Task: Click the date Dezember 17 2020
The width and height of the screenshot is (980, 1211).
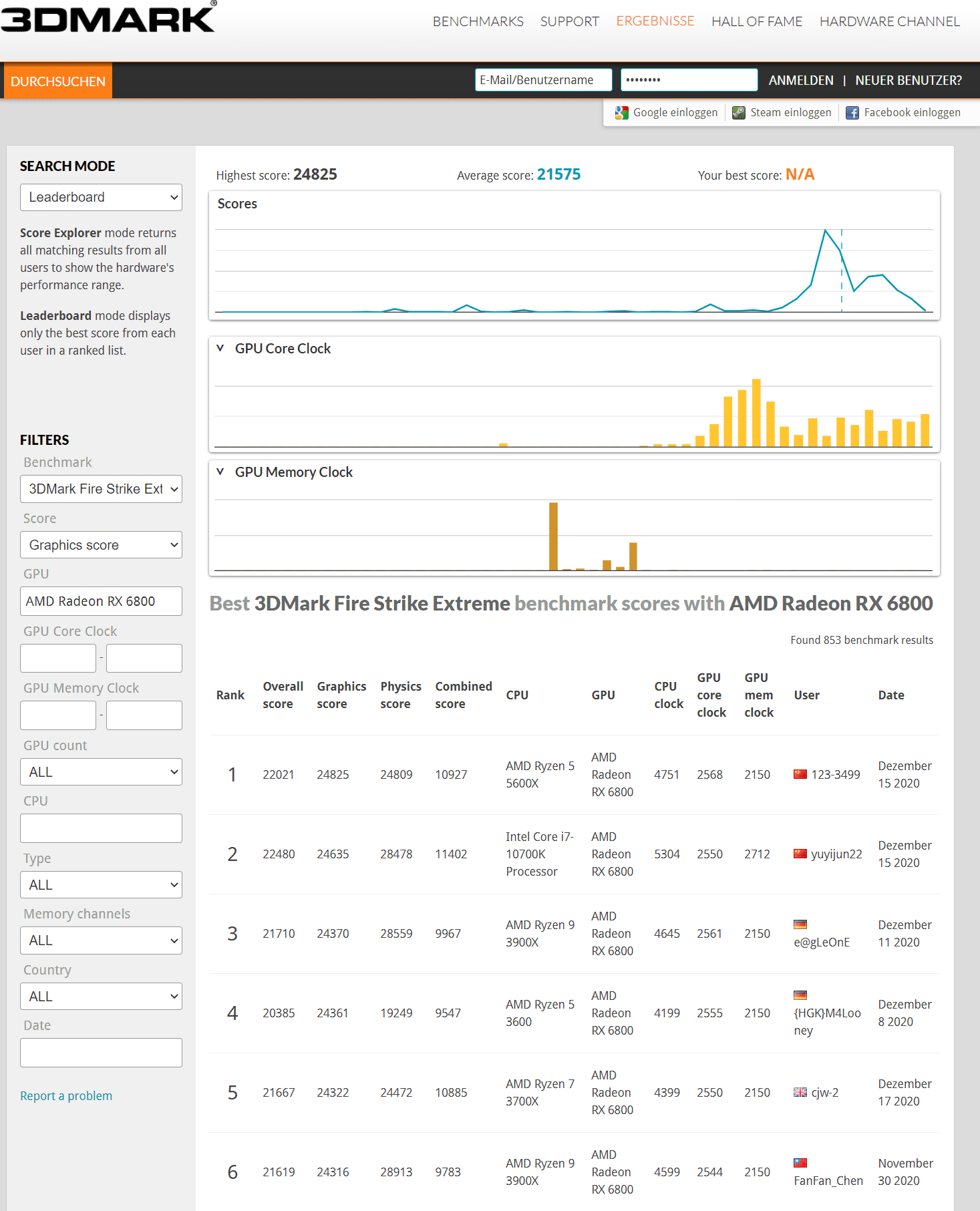Action: pyautogui.click(x=905, y=1093)
